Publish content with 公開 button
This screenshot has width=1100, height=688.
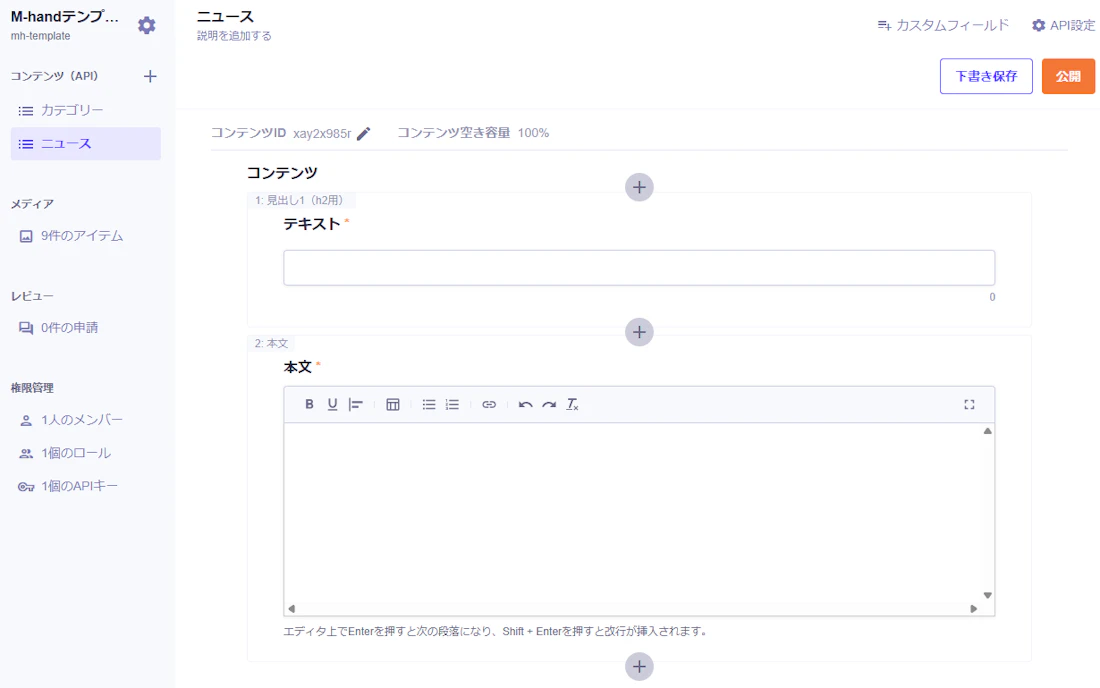[x=1068, y=76]
